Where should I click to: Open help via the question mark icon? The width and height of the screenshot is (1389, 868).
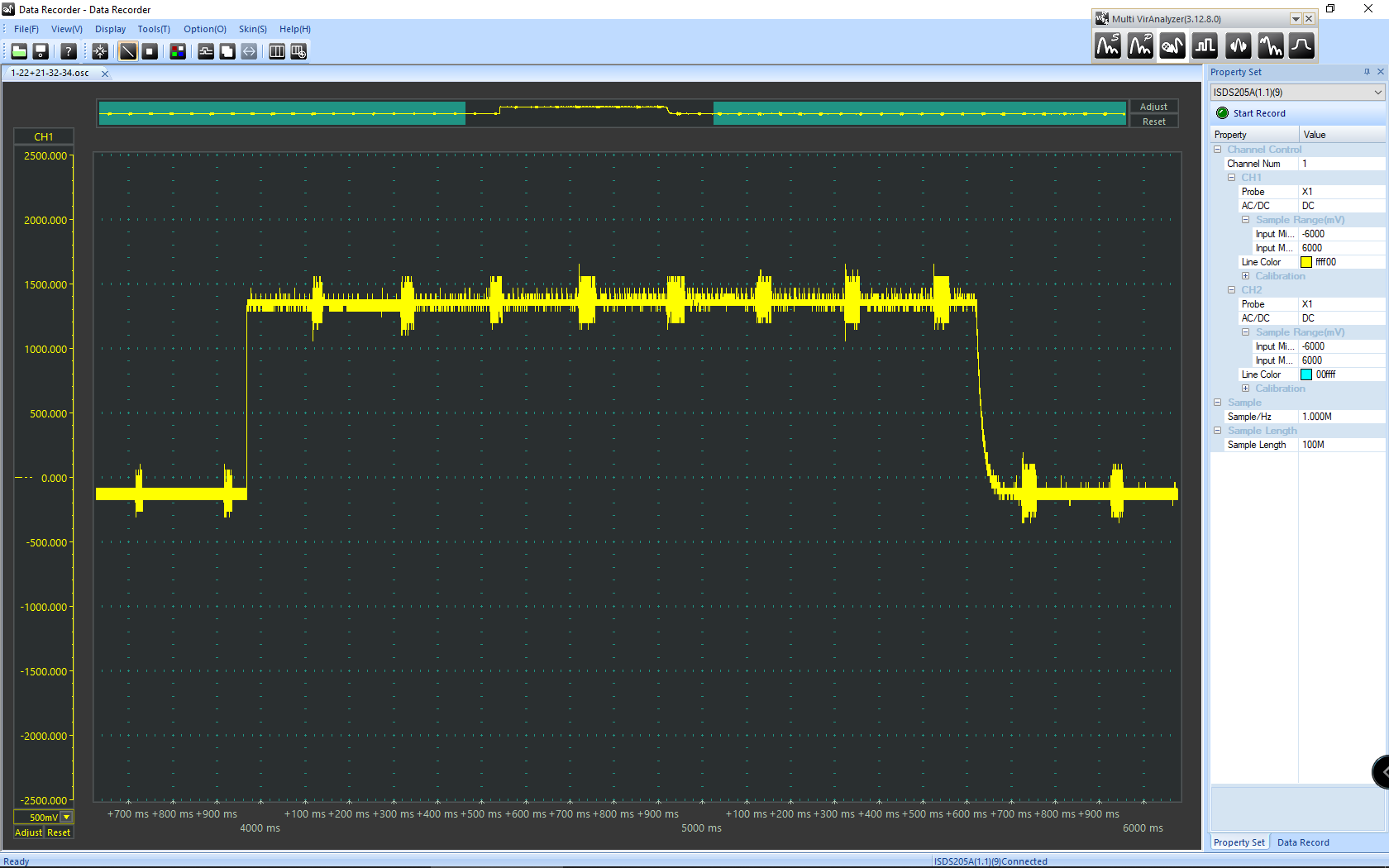[x=69, y=51]
